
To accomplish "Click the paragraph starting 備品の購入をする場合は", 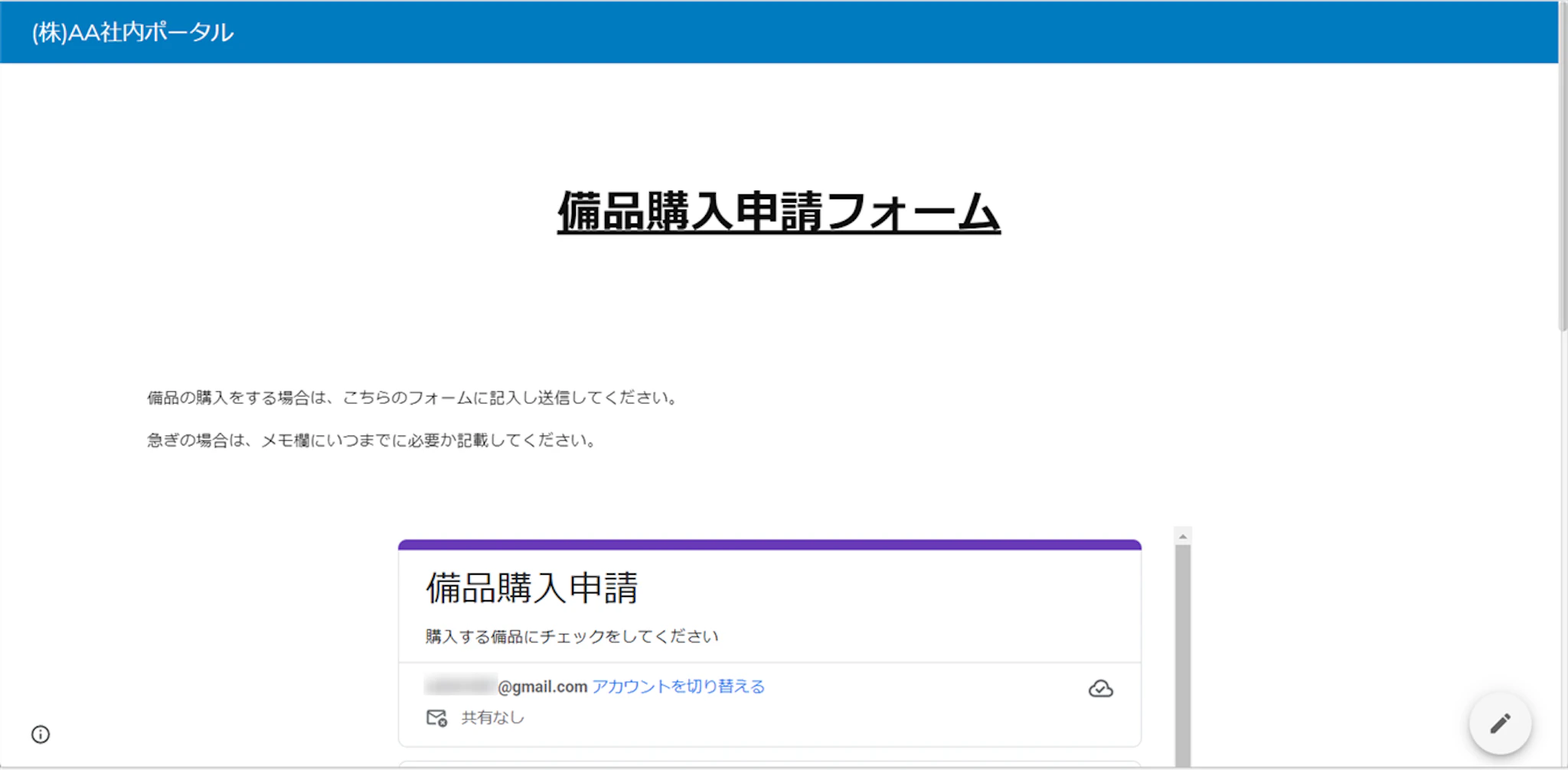I will [412, 398].
